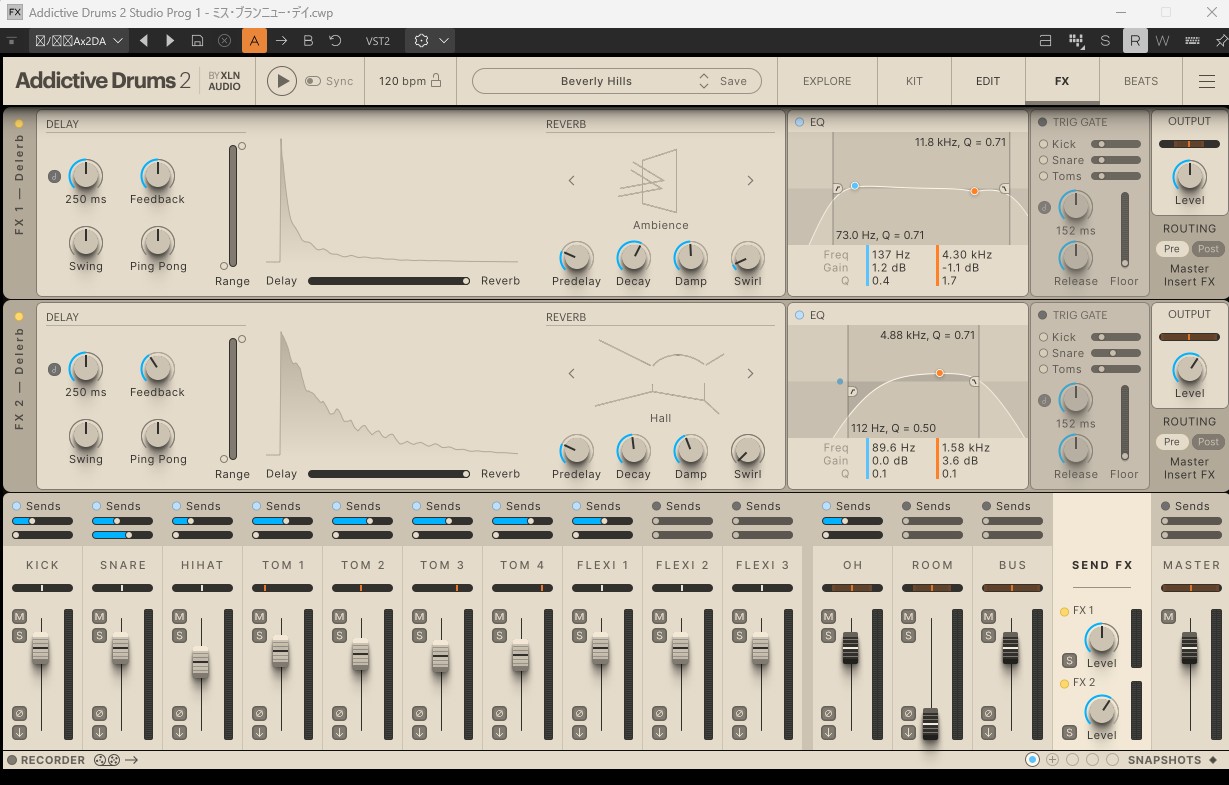Switch FX 2 Hall reverb to next type
Image resolution: width=1229 pixels, height=785 pixels.
pos(750,374)
